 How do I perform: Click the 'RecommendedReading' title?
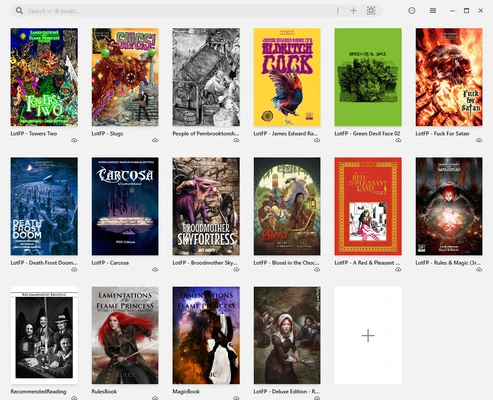click(x=38, y=392)
